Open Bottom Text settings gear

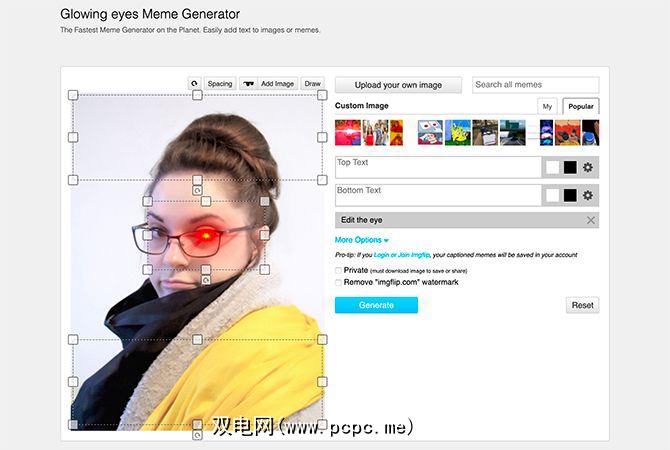point(588,195)
